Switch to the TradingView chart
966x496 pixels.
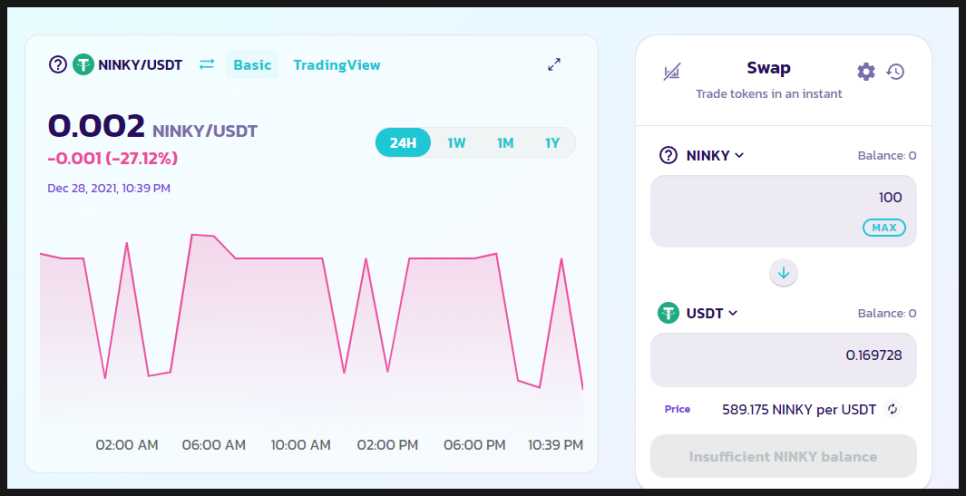[337, 65]
